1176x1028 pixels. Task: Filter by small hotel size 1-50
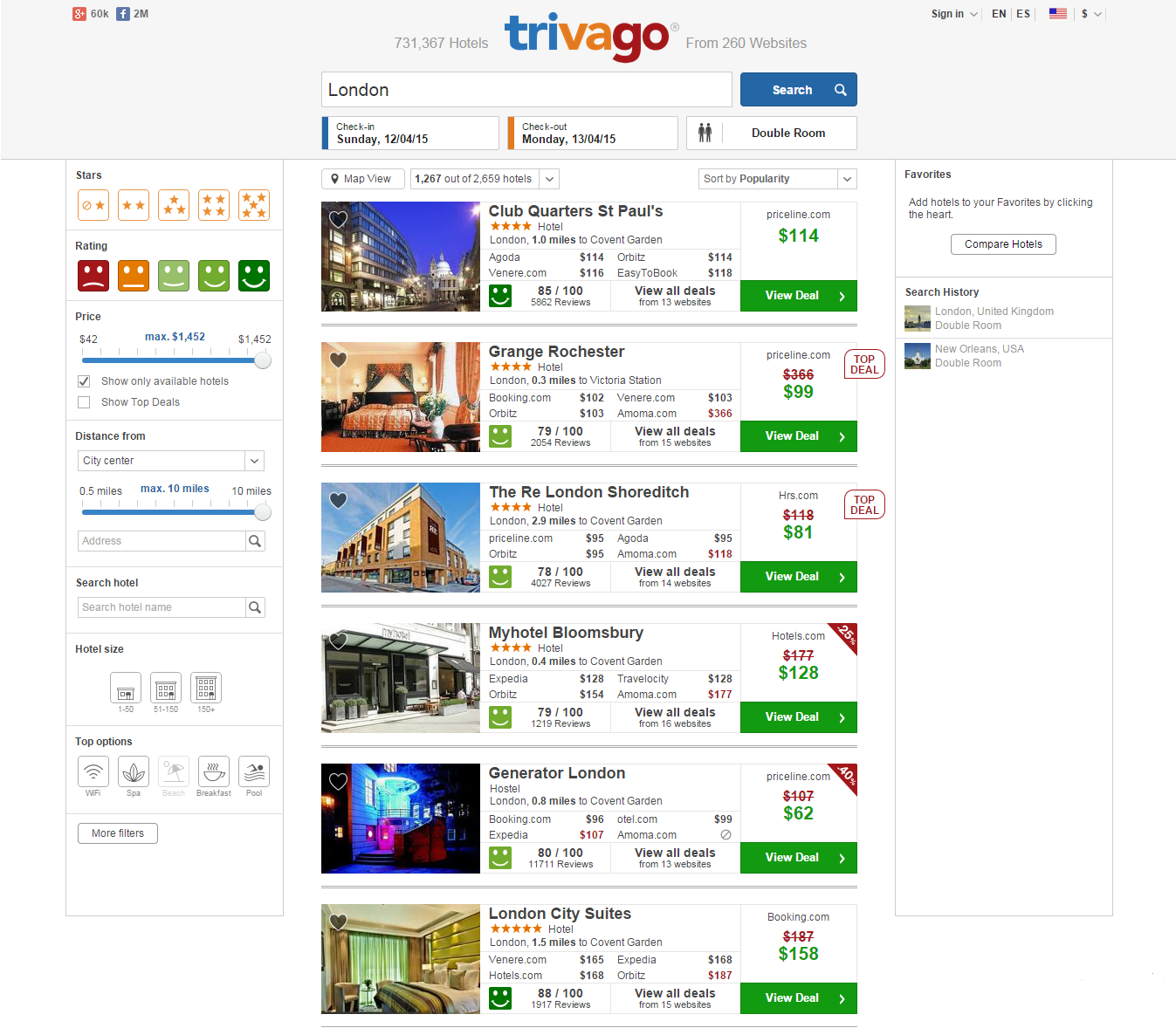pyautogui.click(x=126, y=689)
